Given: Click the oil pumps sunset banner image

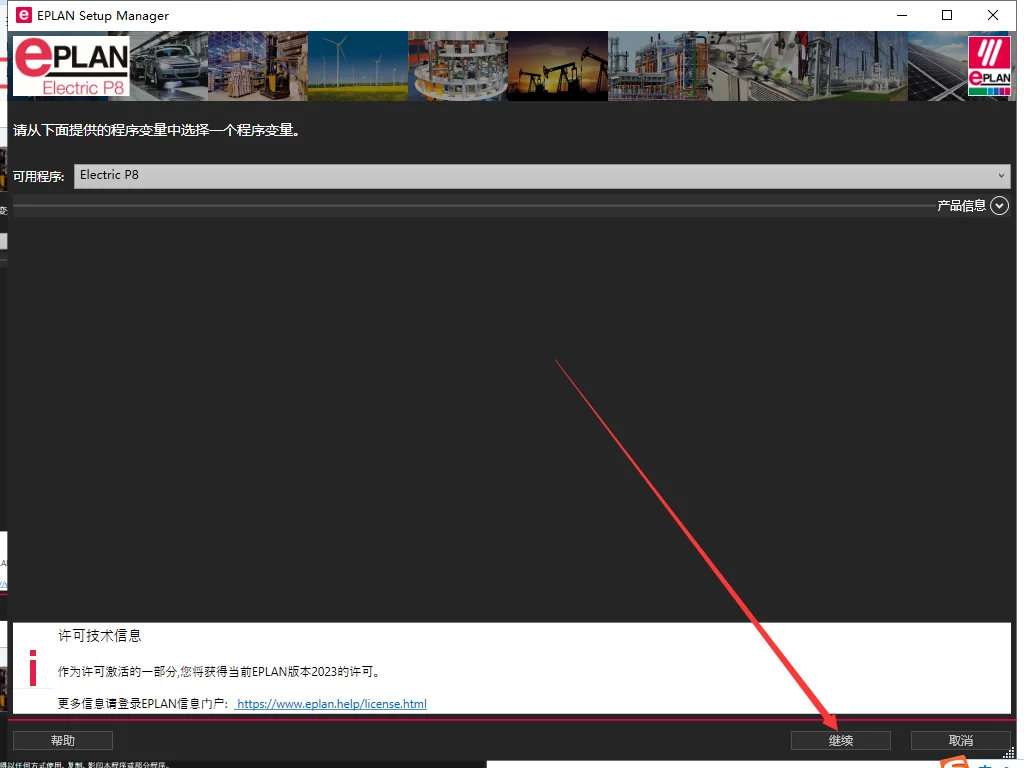Looking at the screenshot, I should (557, 66).
